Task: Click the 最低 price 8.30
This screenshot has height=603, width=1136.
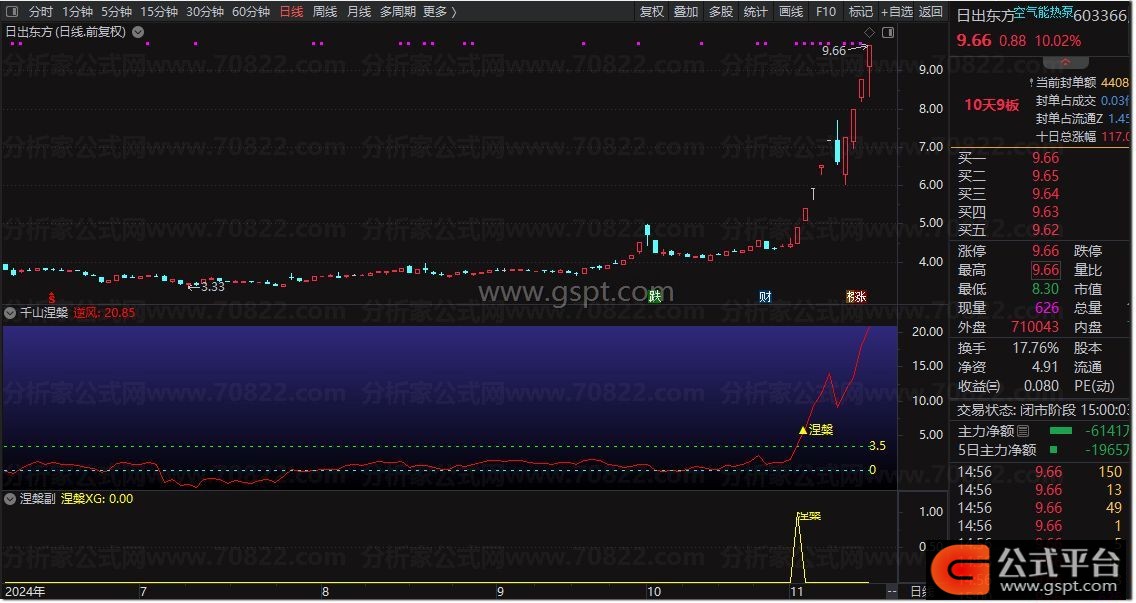Action: (x=1045, y=288)
